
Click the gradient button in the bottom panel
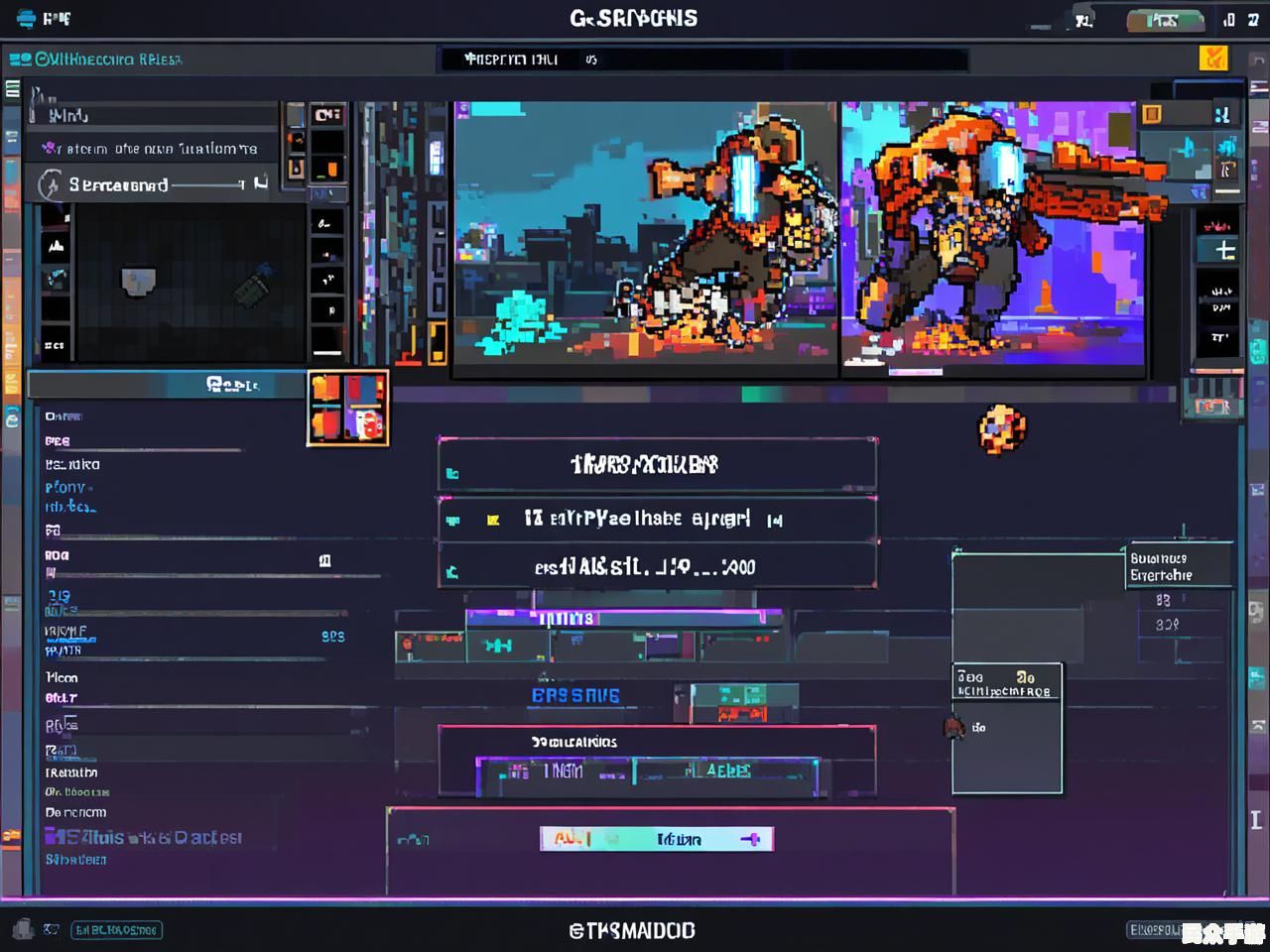[656, 839]
